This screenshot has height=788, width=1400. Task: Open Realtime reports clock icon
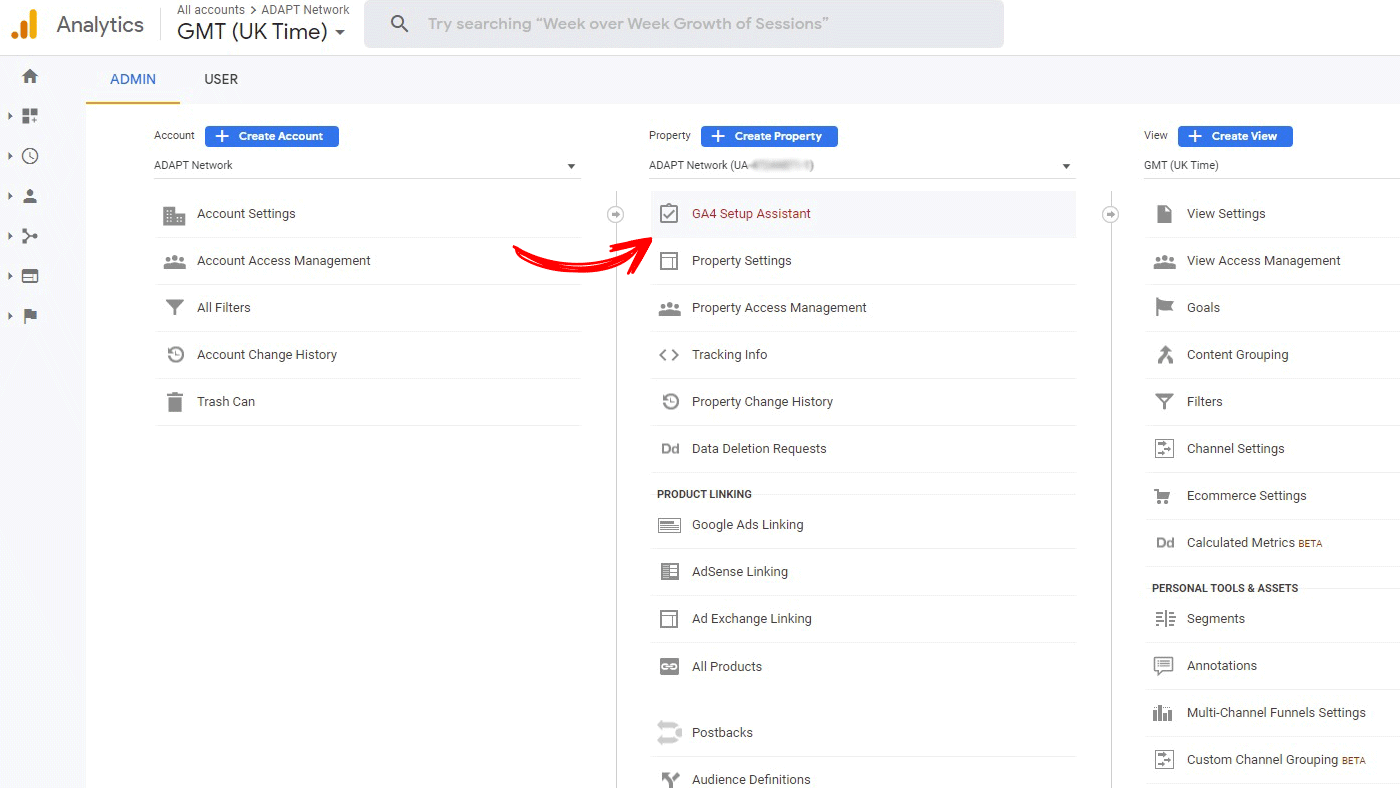[x=30, y=156]
